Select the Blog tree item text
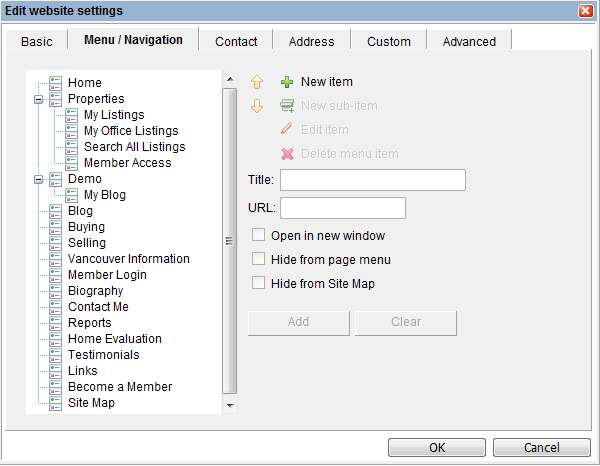 point(80,211)
